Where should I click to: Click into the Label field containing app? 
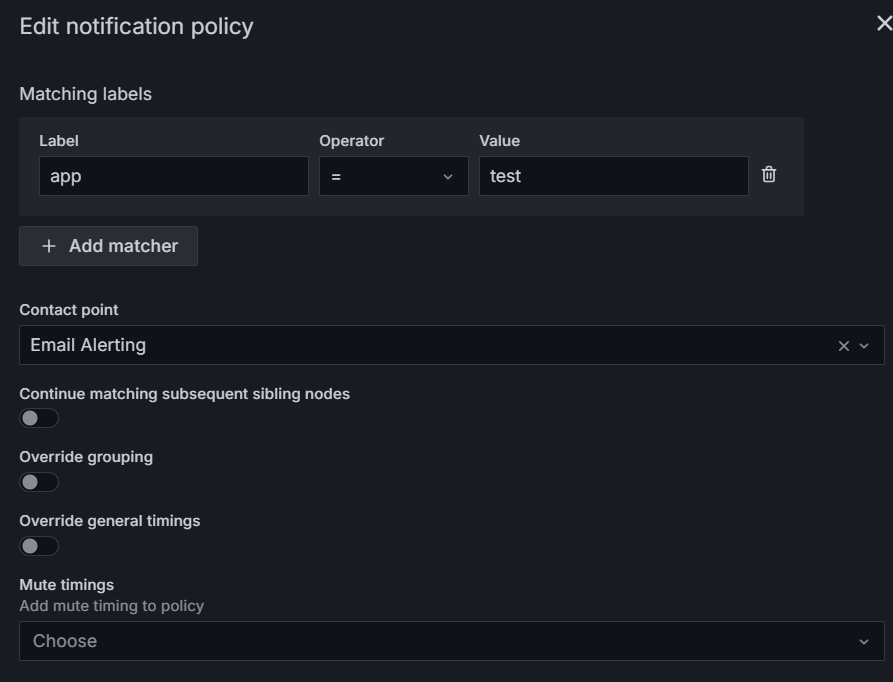[173, 176]
